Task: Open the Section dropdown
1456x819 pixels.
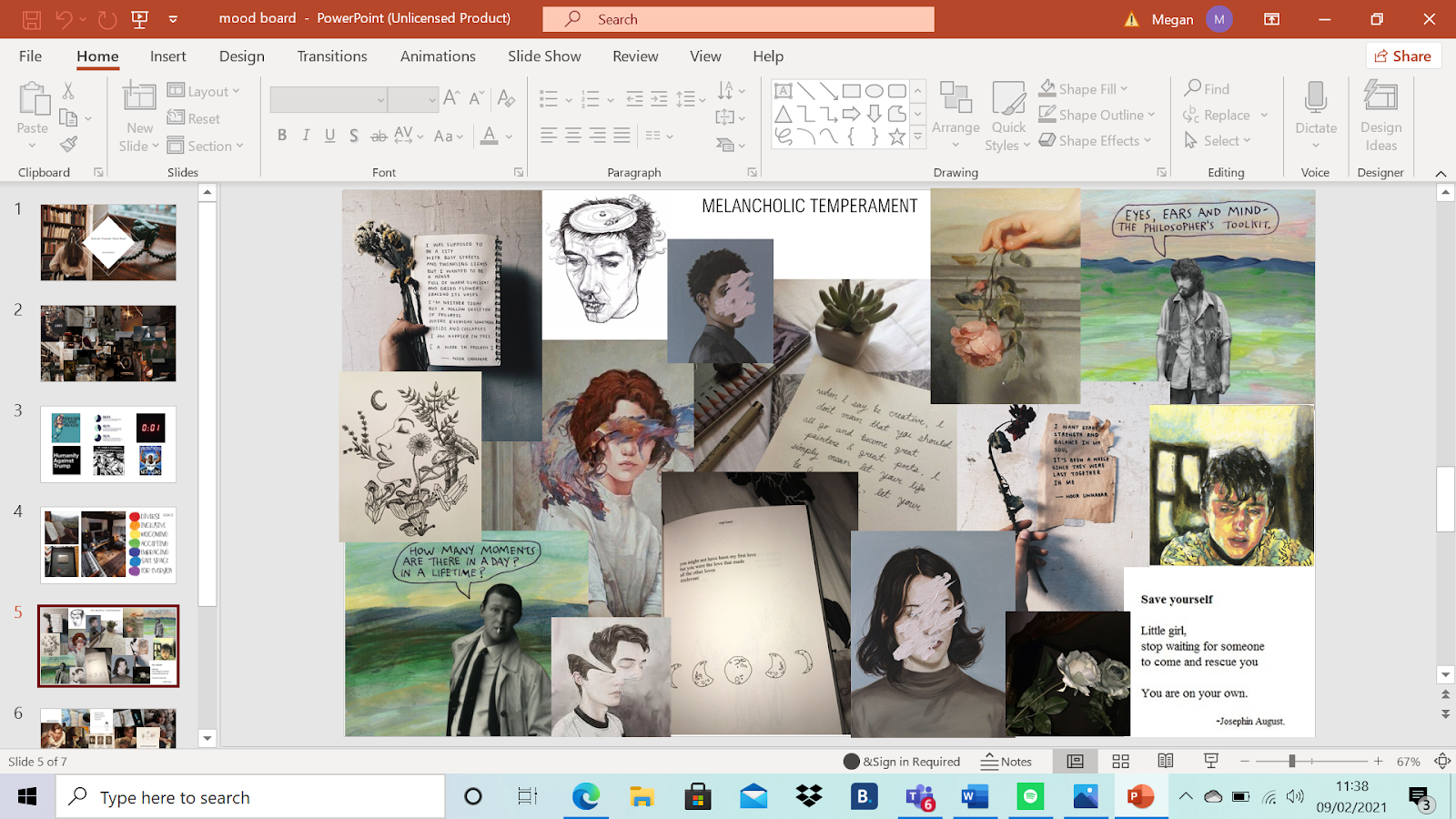Action: pos(206,146)
